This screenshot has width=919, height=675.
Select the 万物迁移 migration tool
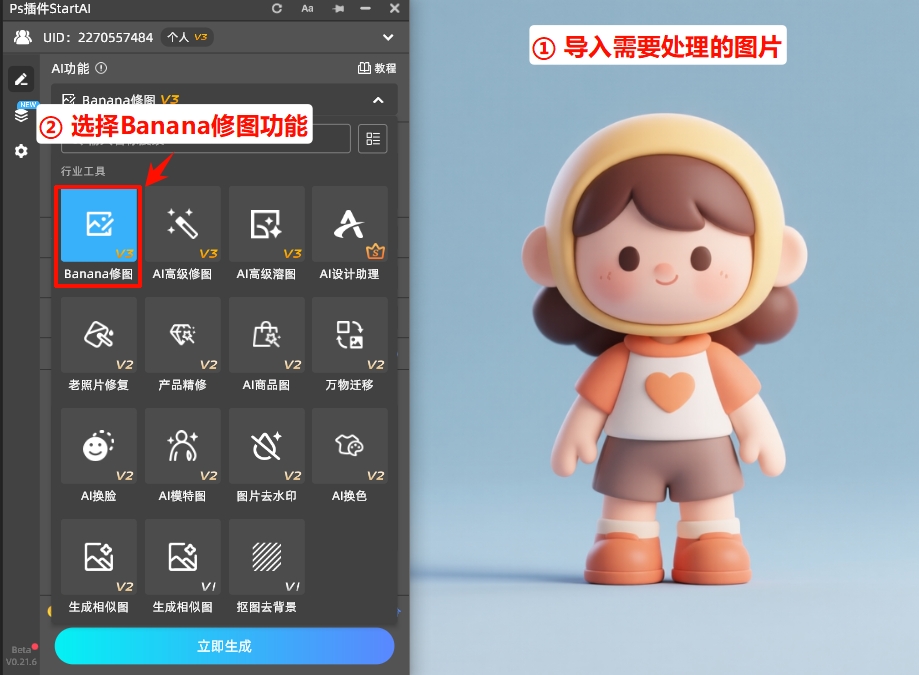(x=349, y=335)
